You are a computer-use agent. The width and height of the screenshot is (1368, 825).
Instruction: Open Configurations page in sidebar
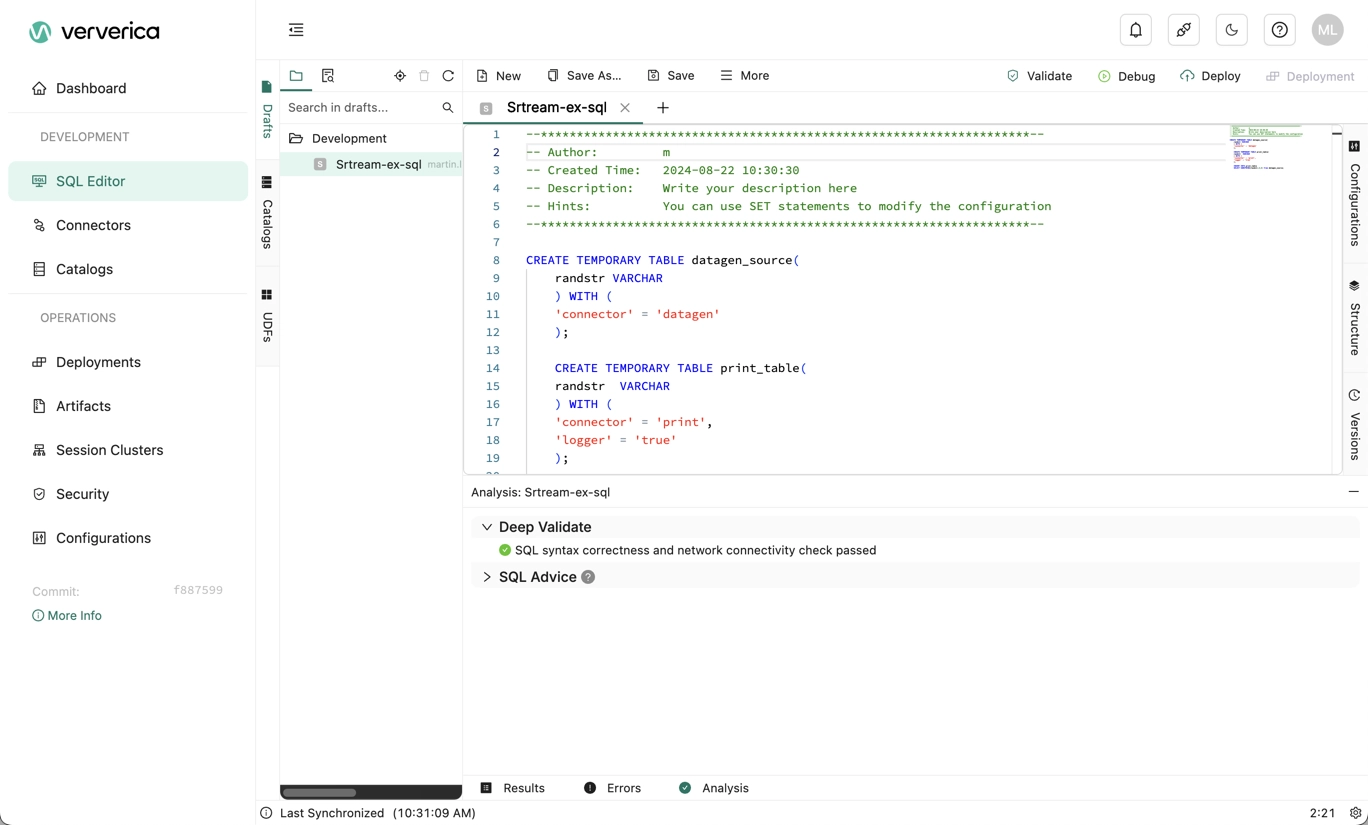(128, 538)
